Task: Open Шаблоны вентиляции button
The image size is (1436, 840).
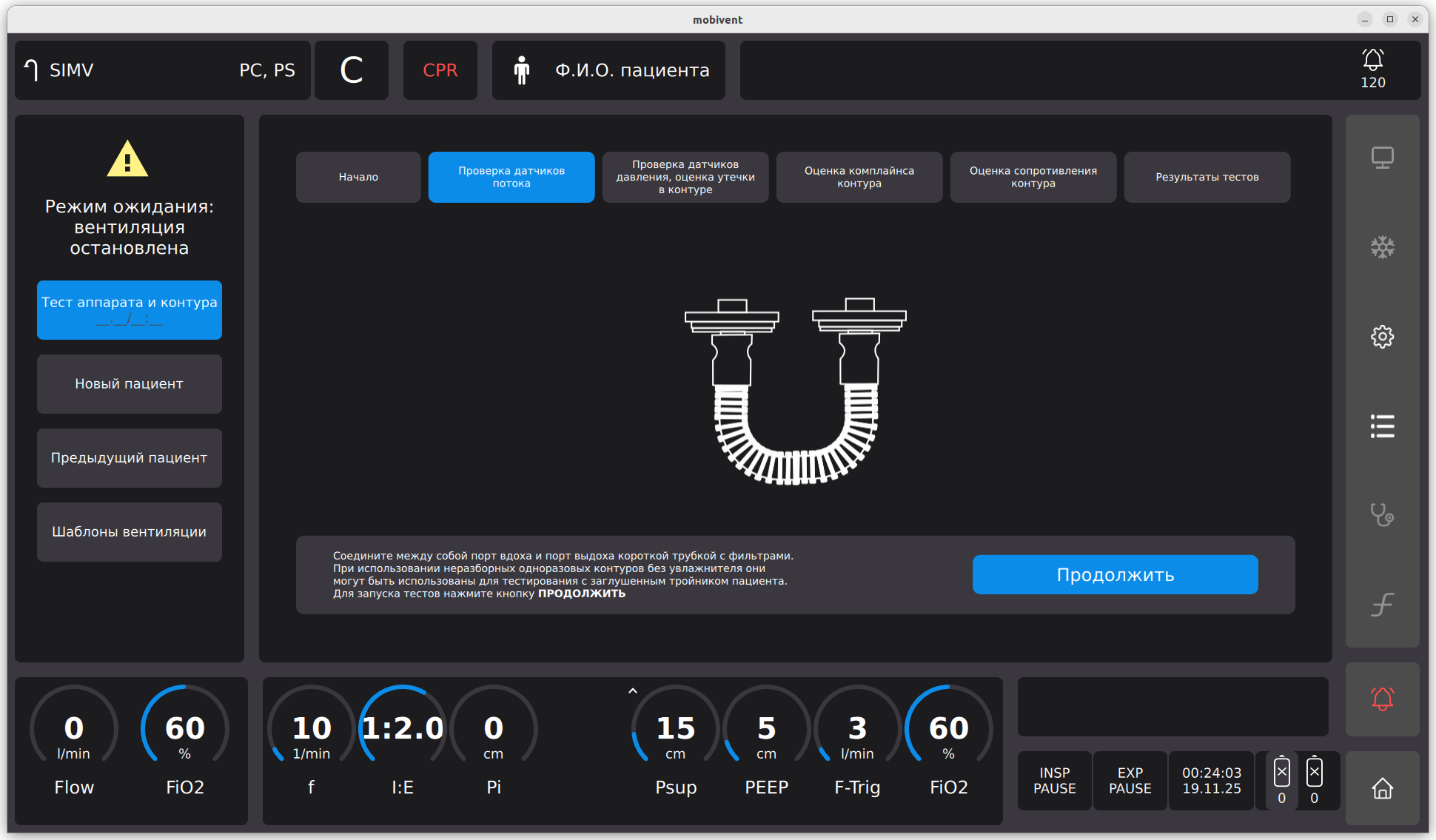Action: 130,532
